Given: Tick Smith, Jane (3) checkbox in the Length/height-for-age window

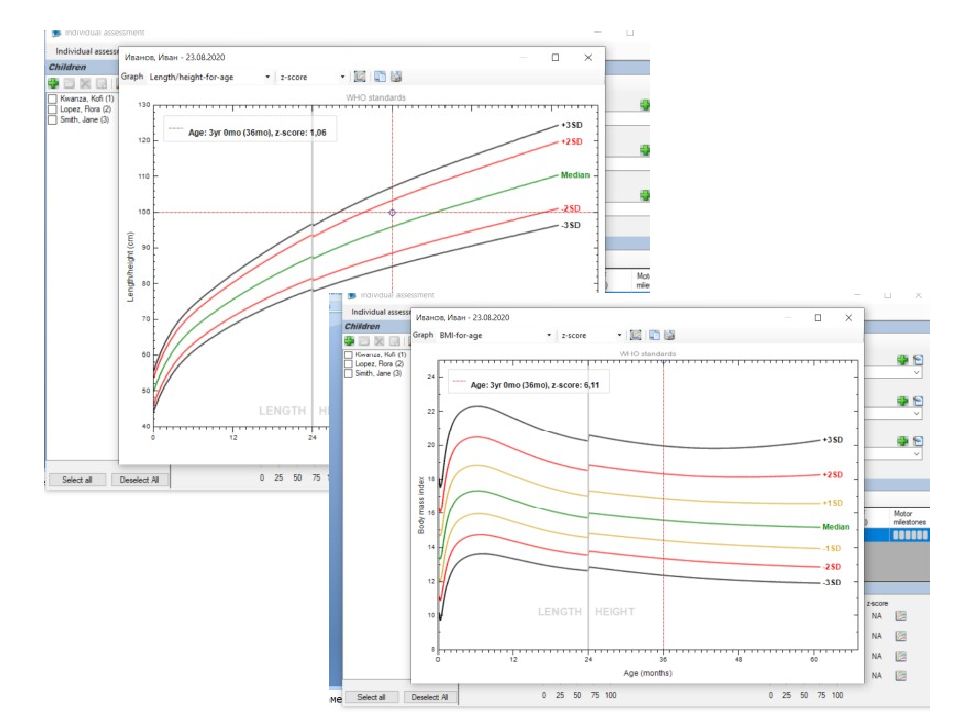Looking at the screenshot, I should point(53,120).
